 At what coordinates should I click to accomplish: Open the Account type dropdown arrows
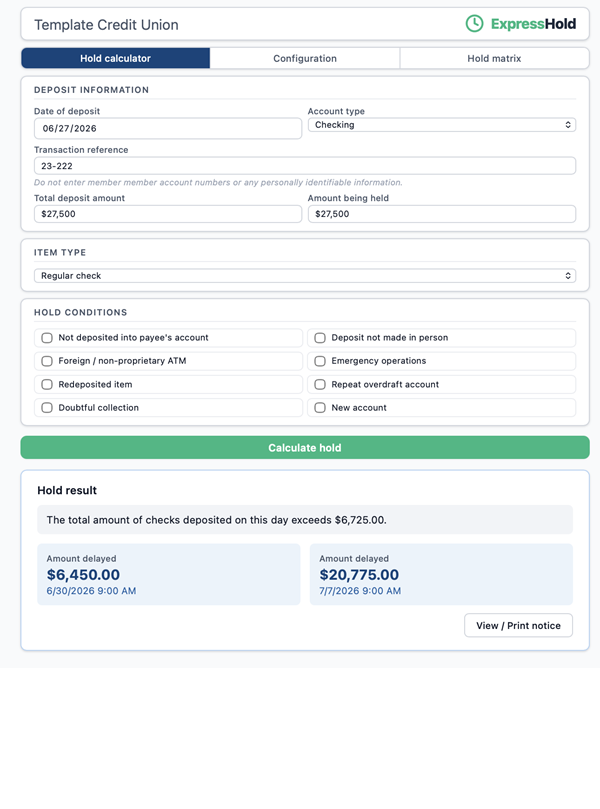(567, 125)
